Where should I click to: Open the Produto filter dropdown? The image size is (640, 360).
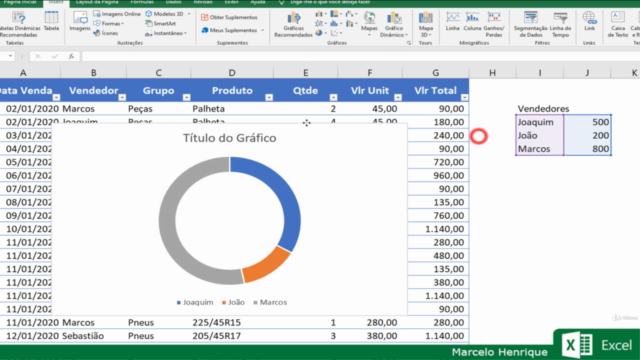(x=269, y=97)
